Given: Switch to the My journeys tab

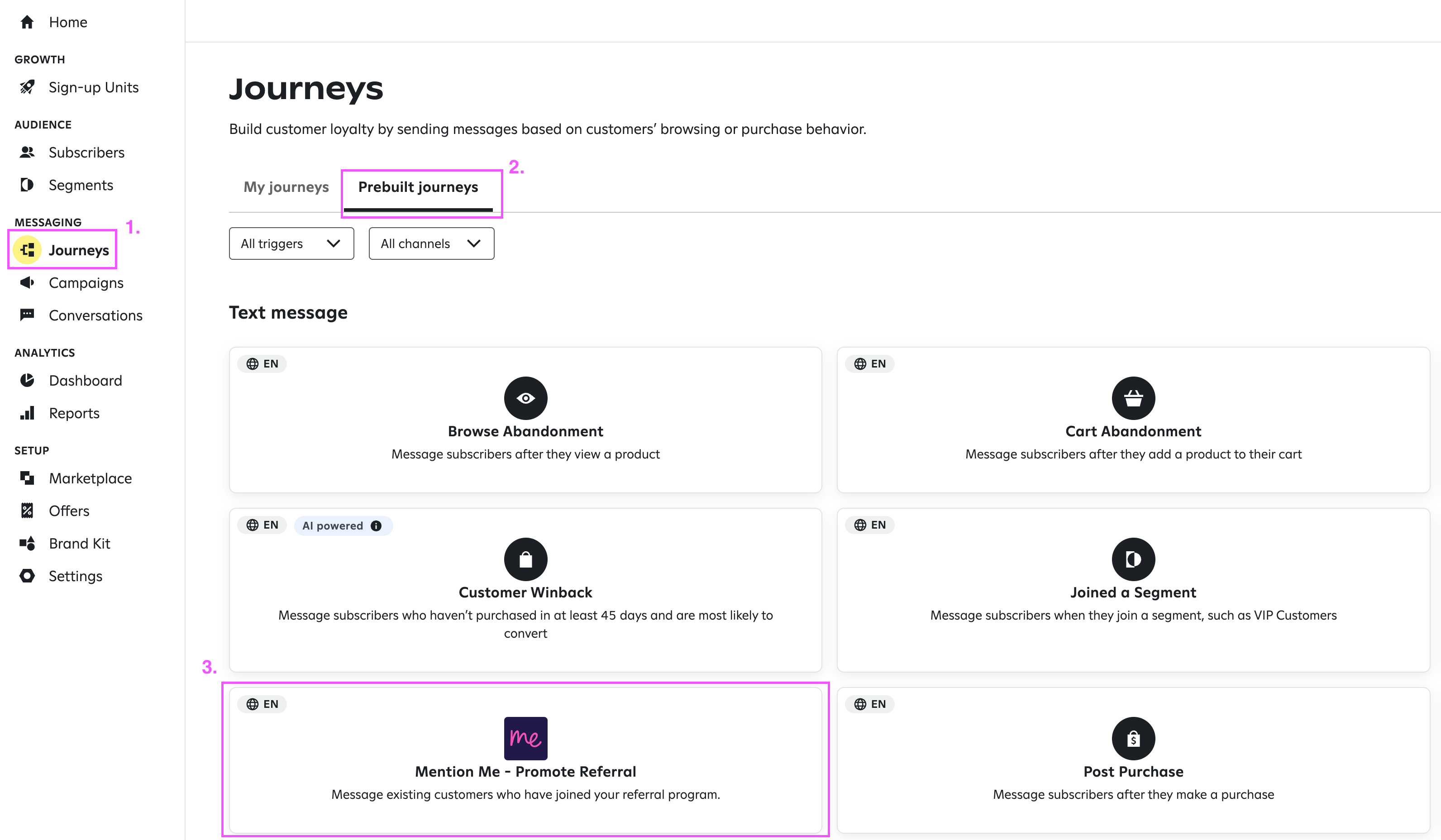Looking at the screenshot, I should 286,187.
